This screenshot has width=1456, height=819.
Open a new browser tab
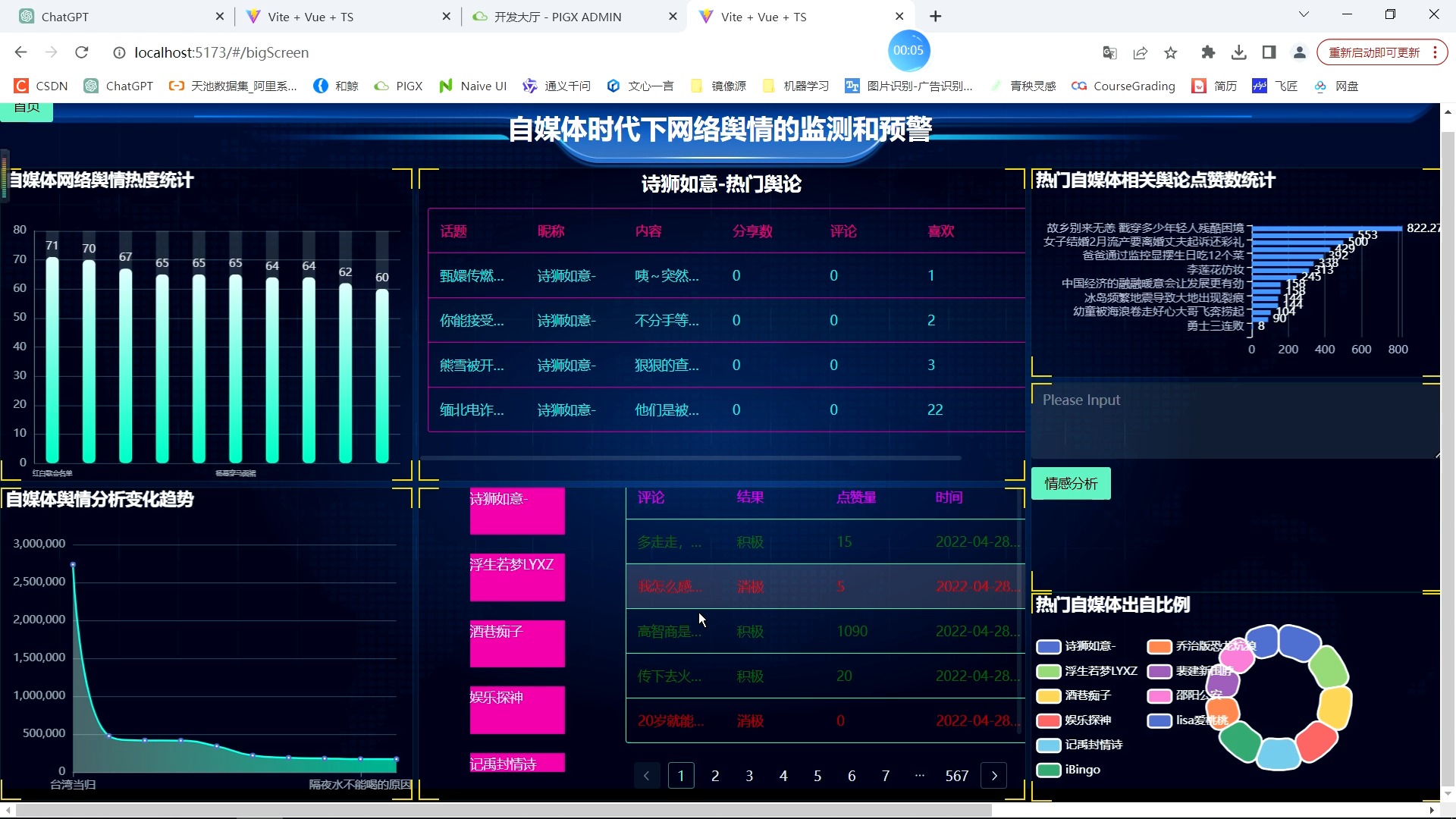tap(935, 16)
